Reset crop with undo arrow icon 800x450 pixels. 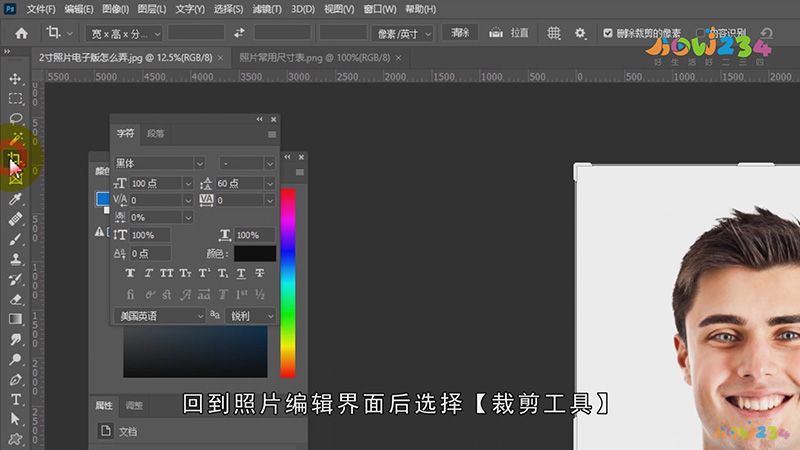coord(766,34)
